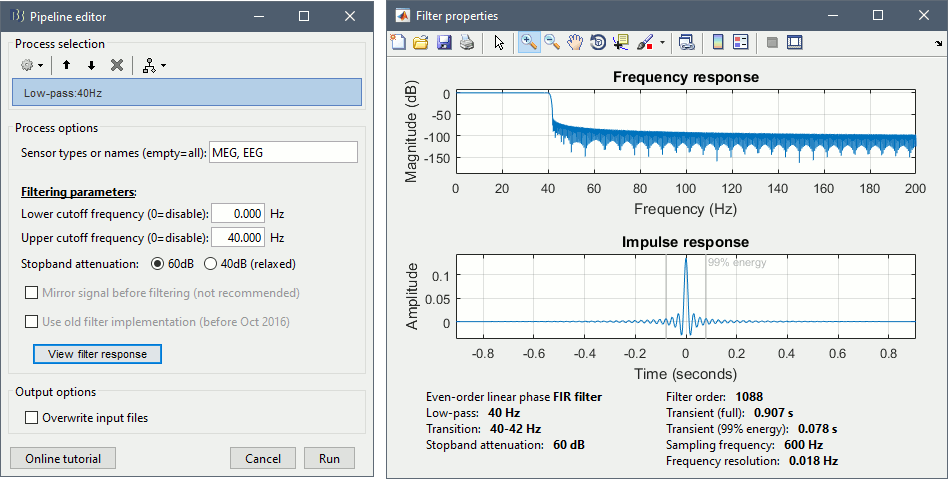Viewport: 948px width, 479px height.
Task: Select Low-pass:40Hz process in list
Action: [186, 93]
